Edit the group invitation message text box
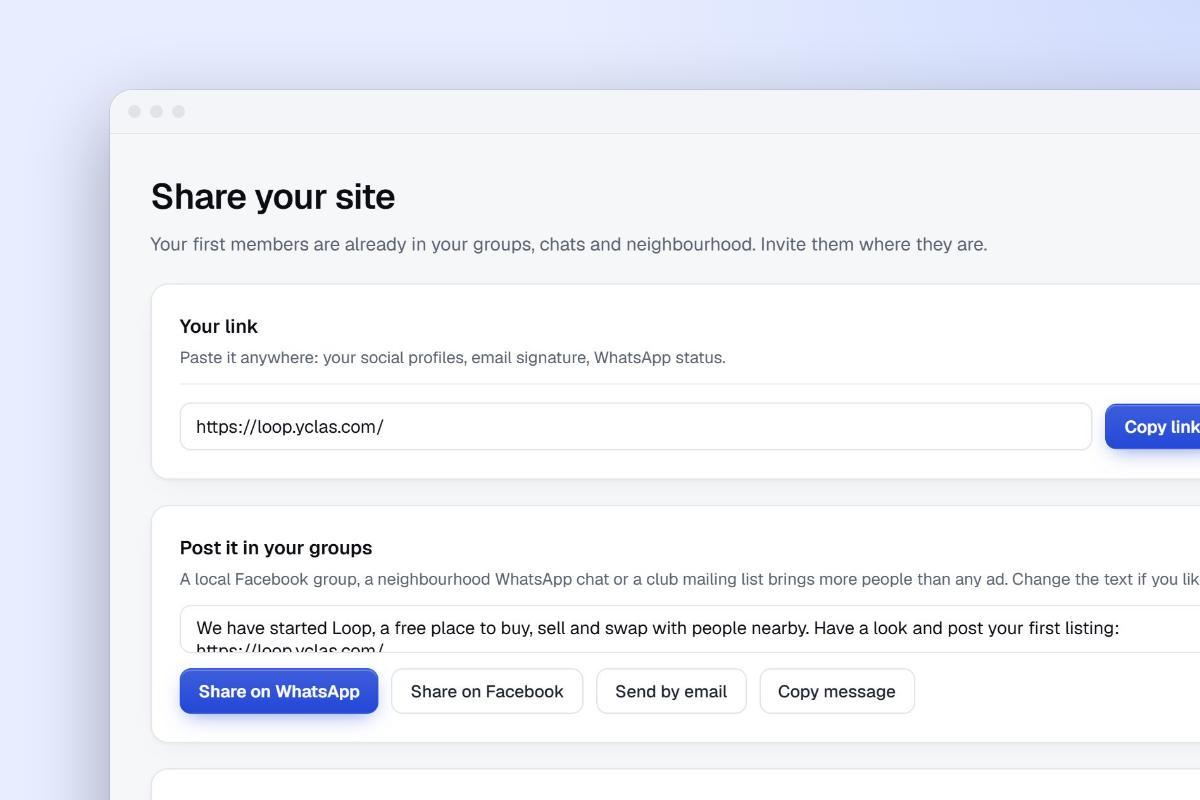 690,629
